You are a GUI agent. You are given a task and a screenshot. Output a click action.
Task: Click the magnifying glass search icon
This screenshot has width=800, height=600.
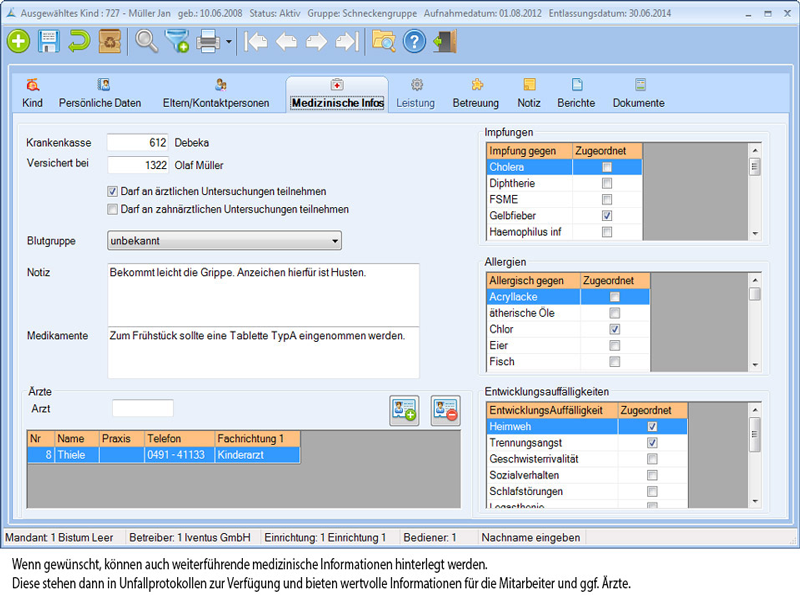[x=147, y=41]
